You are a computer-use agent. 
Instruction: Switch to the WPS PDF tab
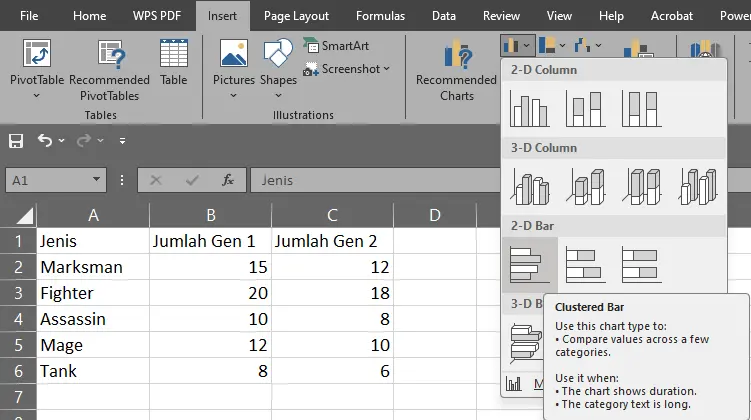coord(157,16)
